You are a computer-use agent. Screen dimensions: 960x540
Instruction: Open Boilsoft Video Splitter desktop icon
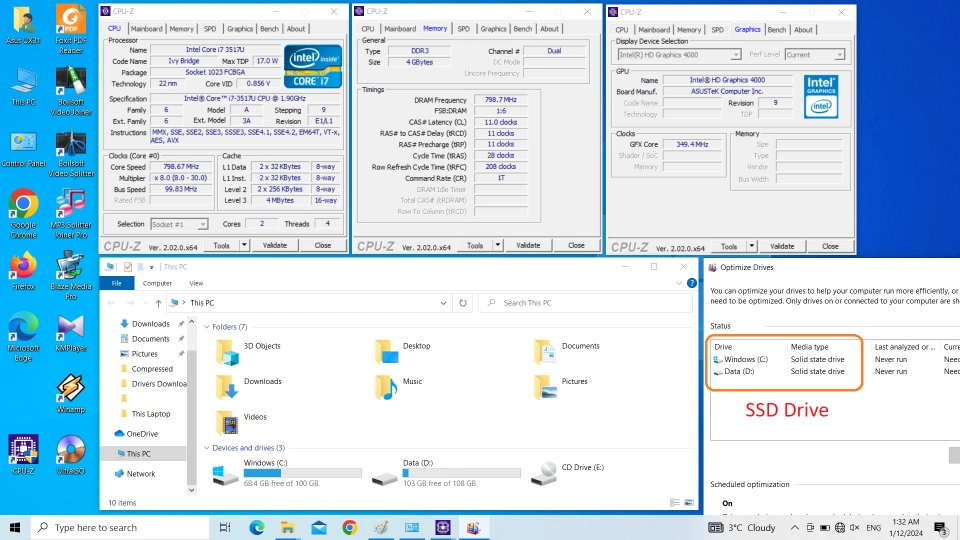tap(70, 153)
